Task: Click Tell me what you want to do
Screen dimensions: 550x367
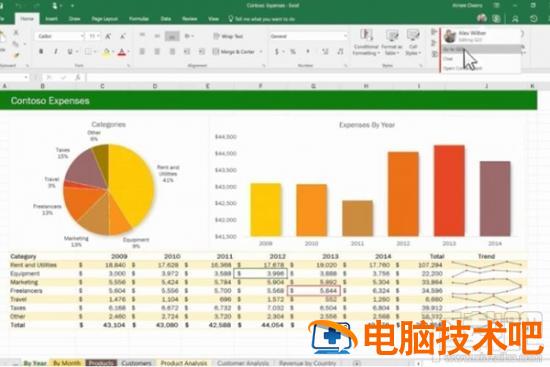Action: (x=261, y=19)
